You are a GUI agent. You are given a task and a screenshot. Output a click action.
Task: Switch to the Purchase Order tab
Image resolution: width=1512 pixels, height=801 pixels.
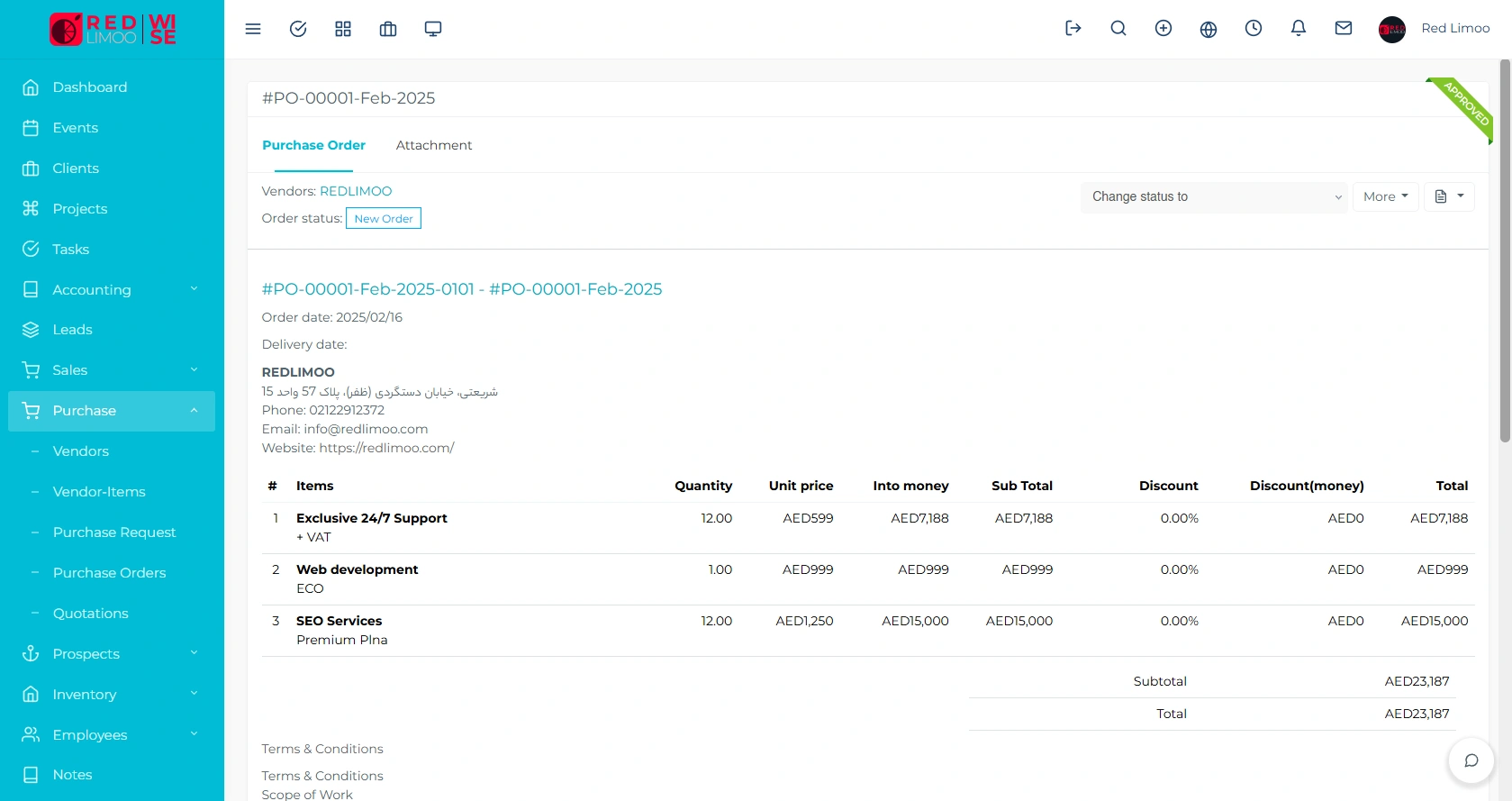tap(313, 145)
